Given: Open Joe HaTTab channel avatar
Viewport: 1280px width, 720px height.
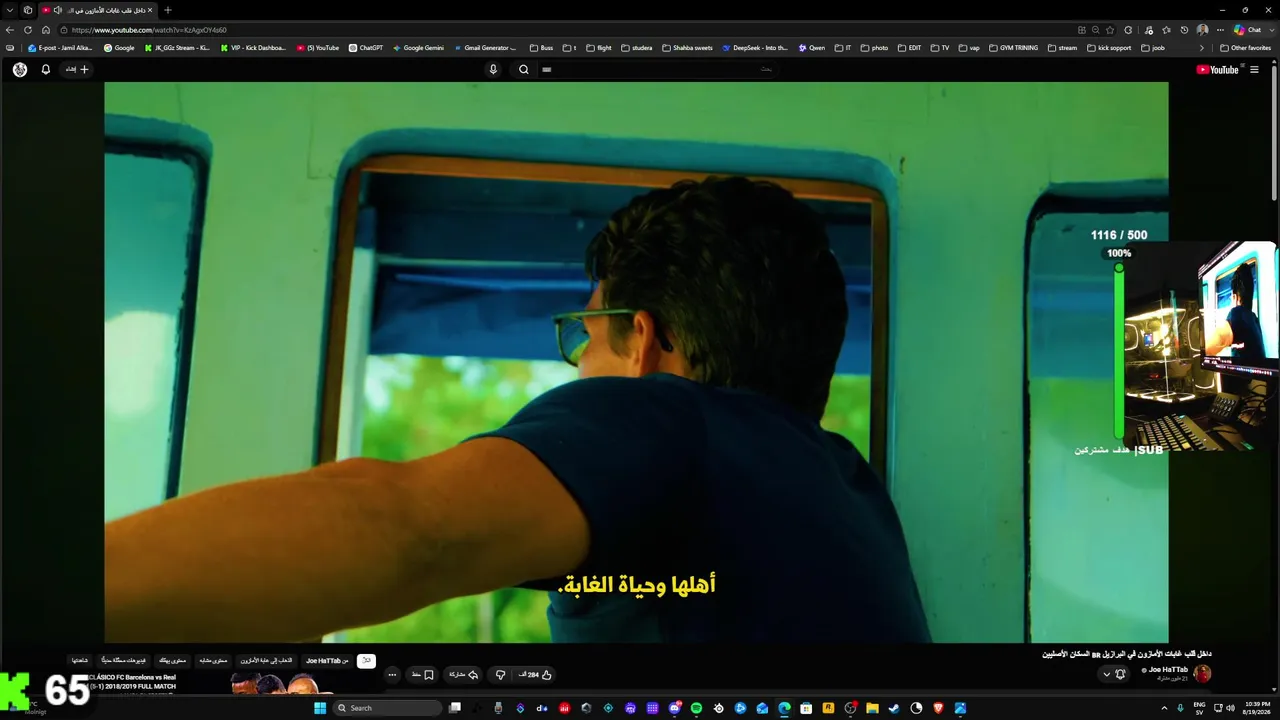Looking at the screenshot, I should click(x=1202, y=674).
